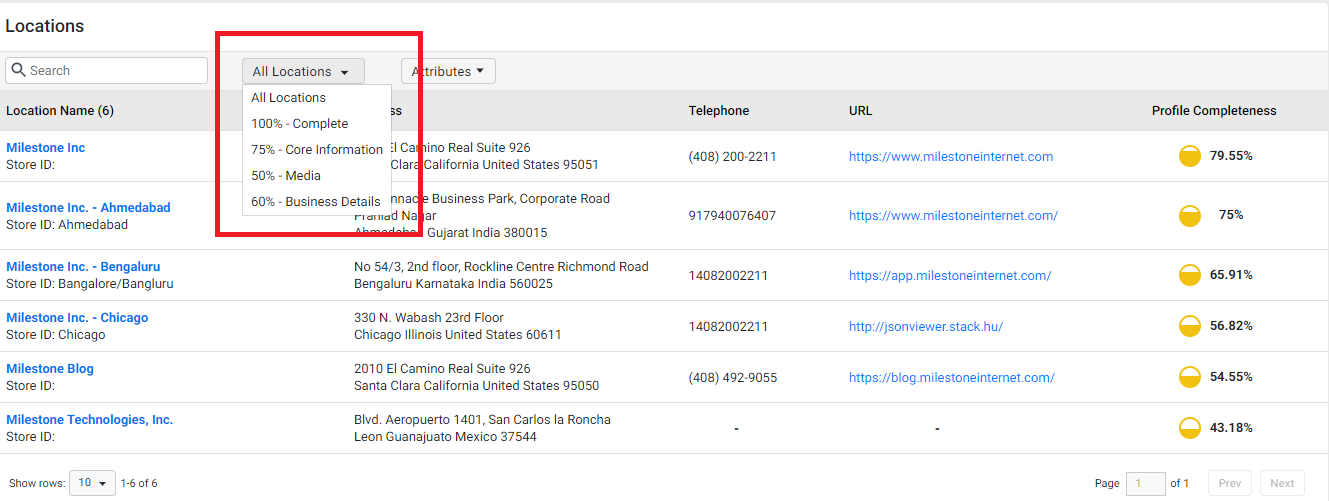Open Milestone Blog location

click(50, 369)
